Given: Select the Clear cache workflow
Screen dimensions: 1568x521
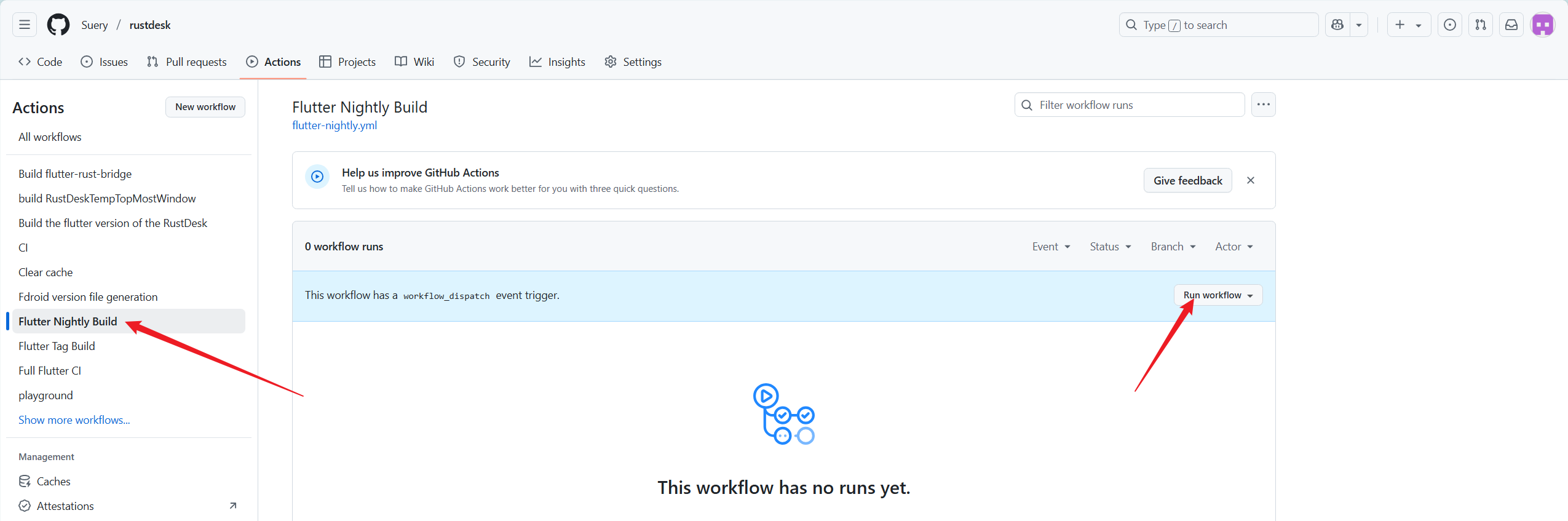Looking at the screenshot, I should click(129, 272).
